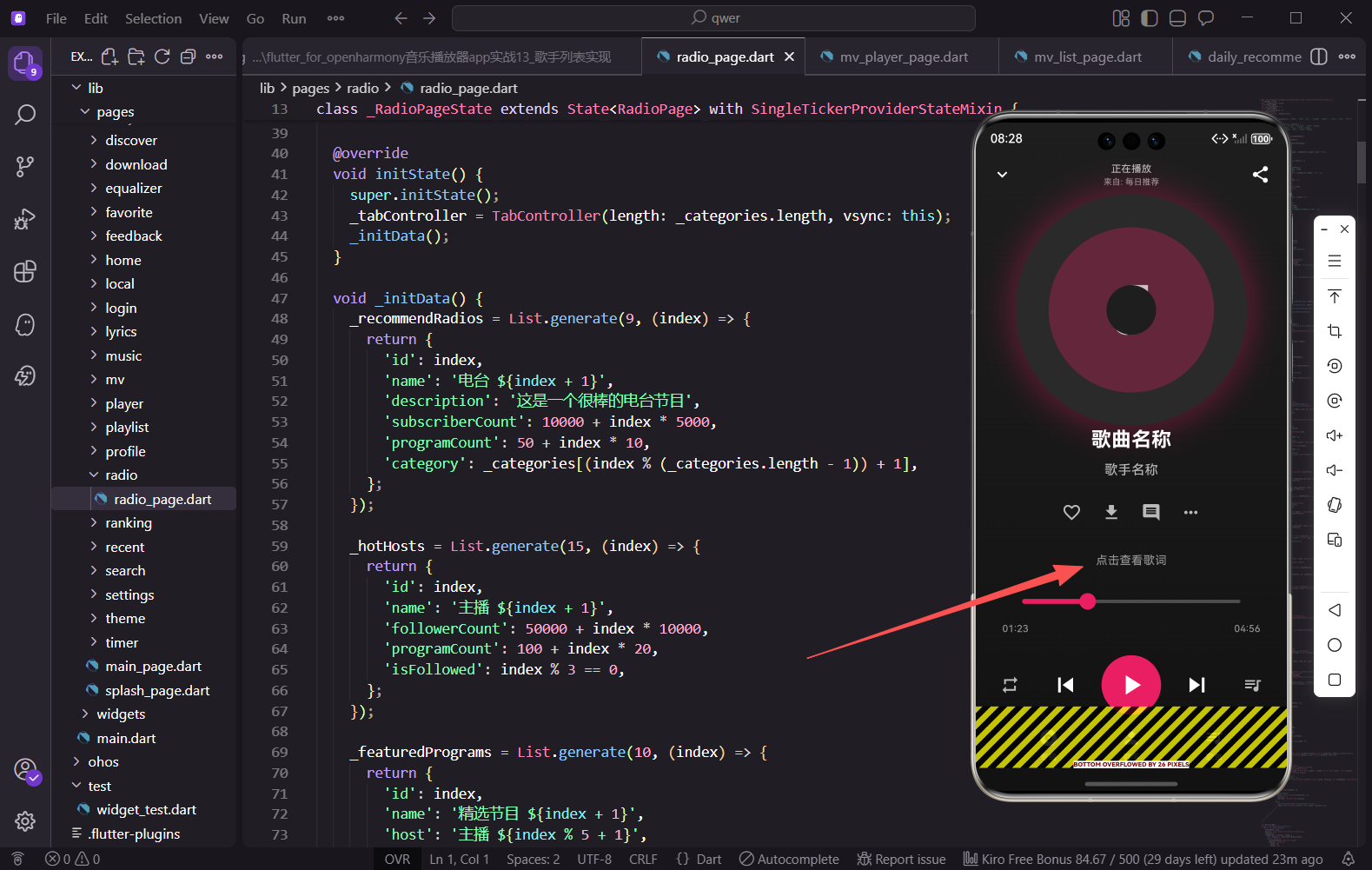Open the Manage settings gear

(25, 820)
